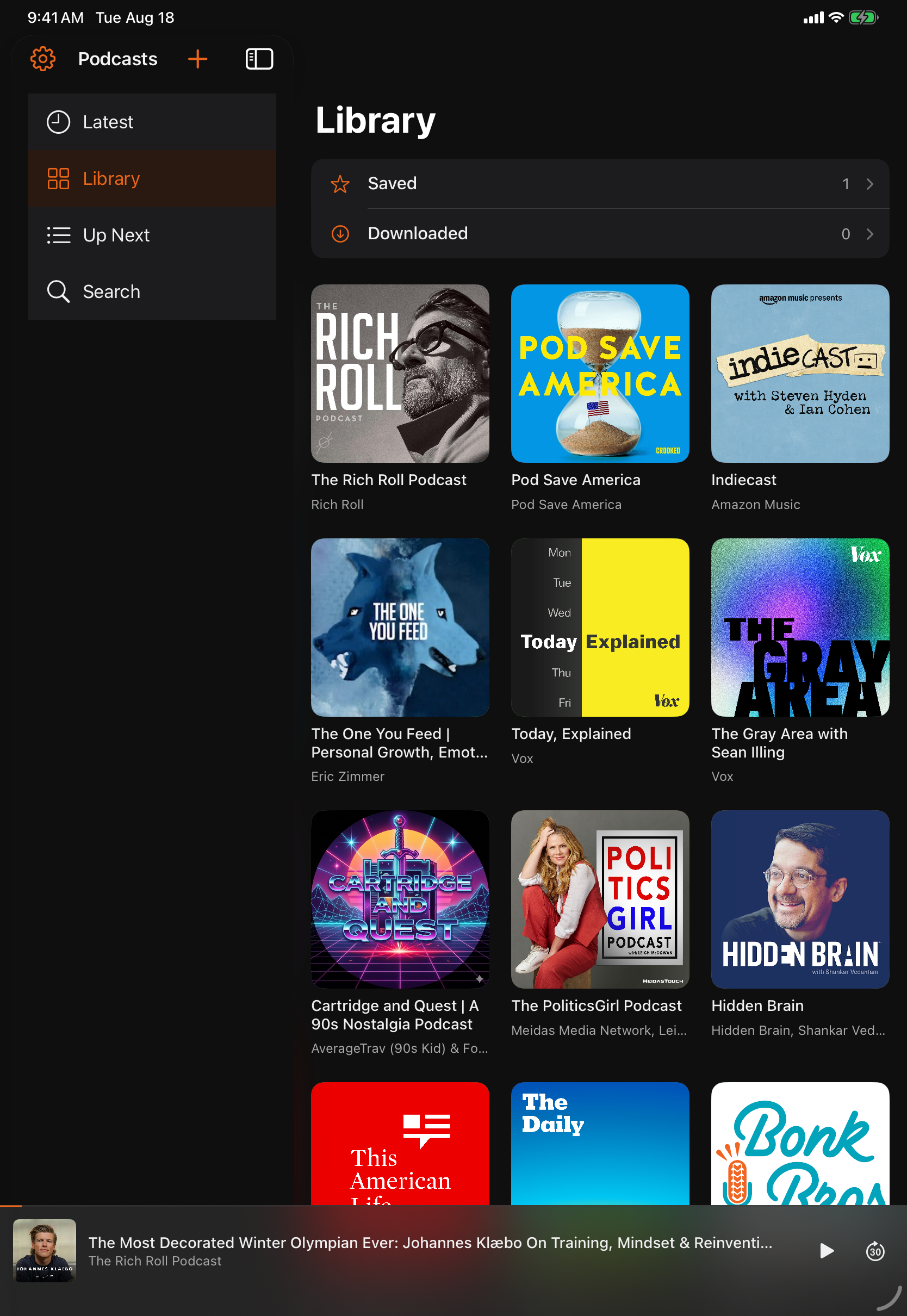Open now playing episode artwork
The width and height of the screenshot is (907, 1316).
(45, 1250)
